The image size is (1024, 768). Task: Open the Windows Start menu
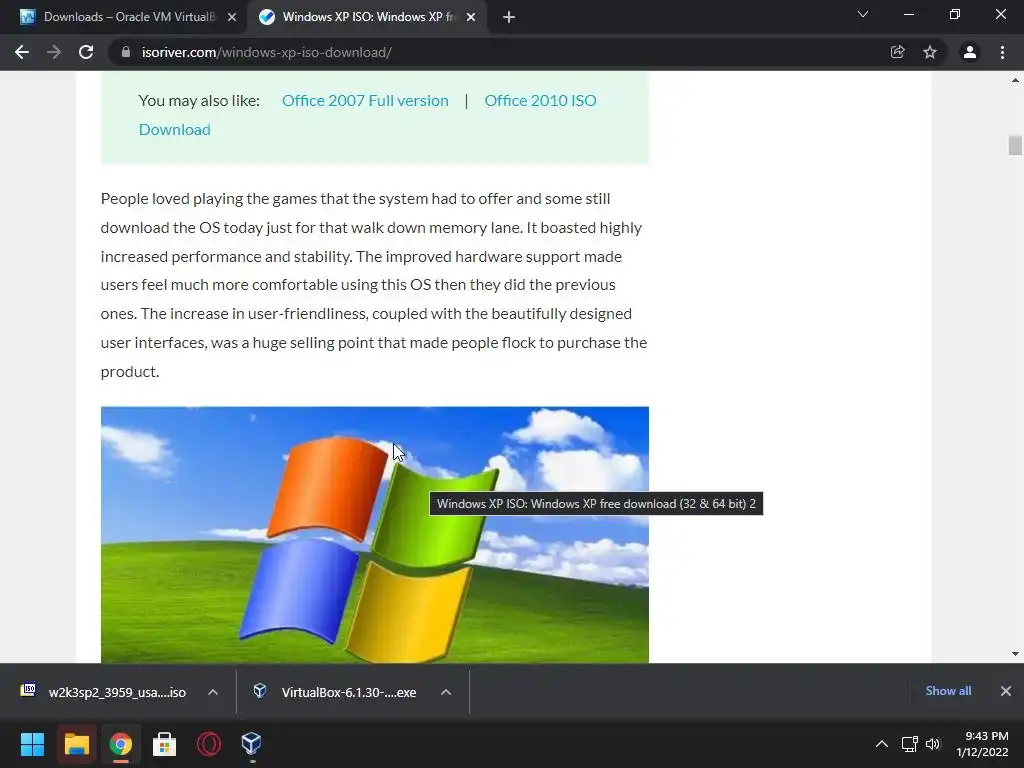[x=32, y=744]
